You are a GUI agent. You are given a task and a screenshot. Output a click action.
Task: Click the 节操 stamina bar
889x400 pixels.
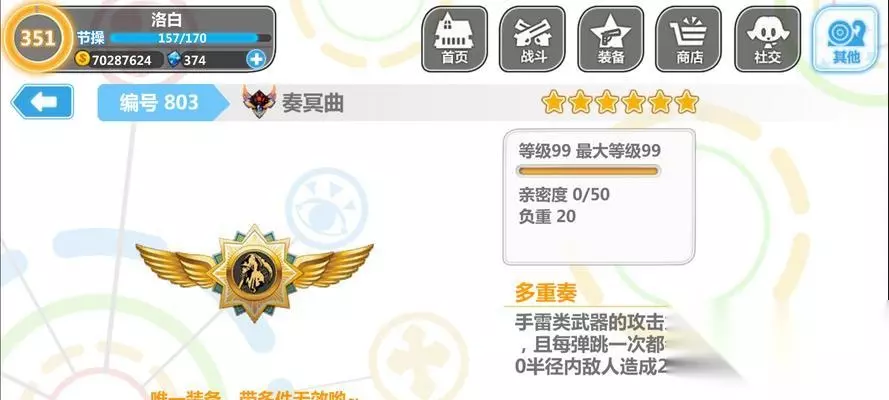[x=190, y=38]
